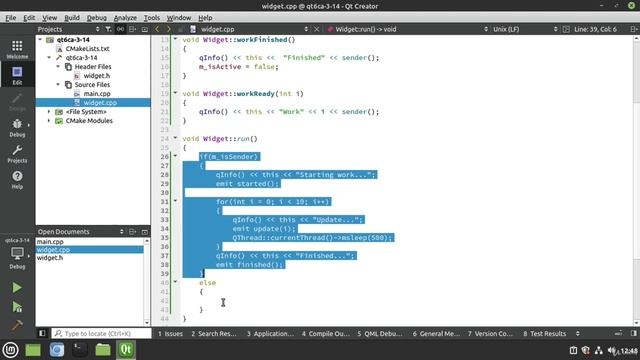Click the Run green play button
640x360 pixels.
click(x=17, y=288)
